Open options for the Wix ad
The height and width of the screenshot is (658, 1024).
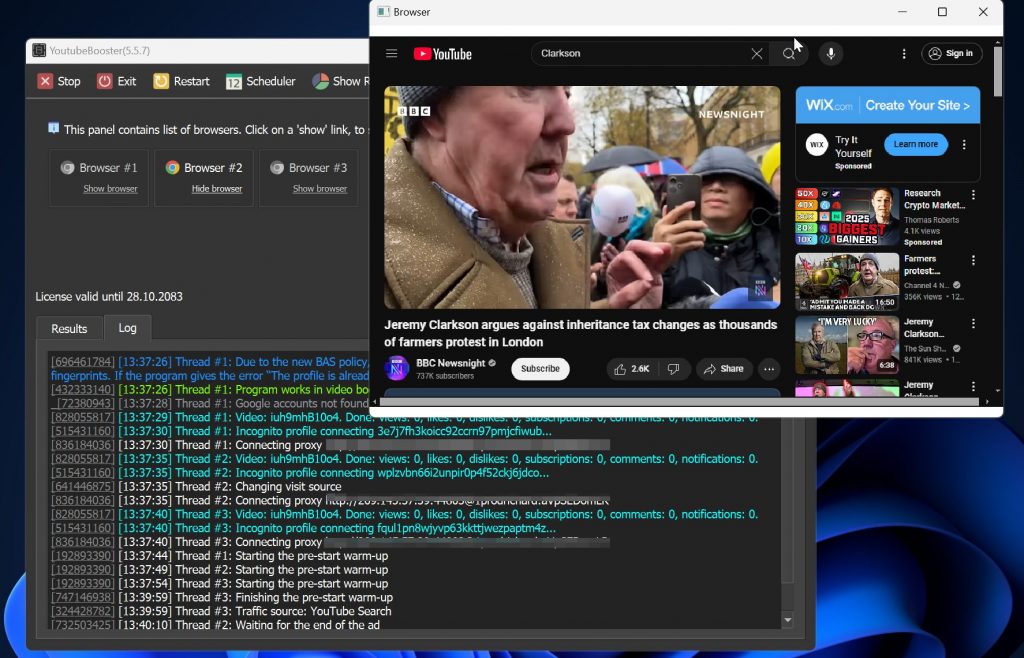pos(964,145)
